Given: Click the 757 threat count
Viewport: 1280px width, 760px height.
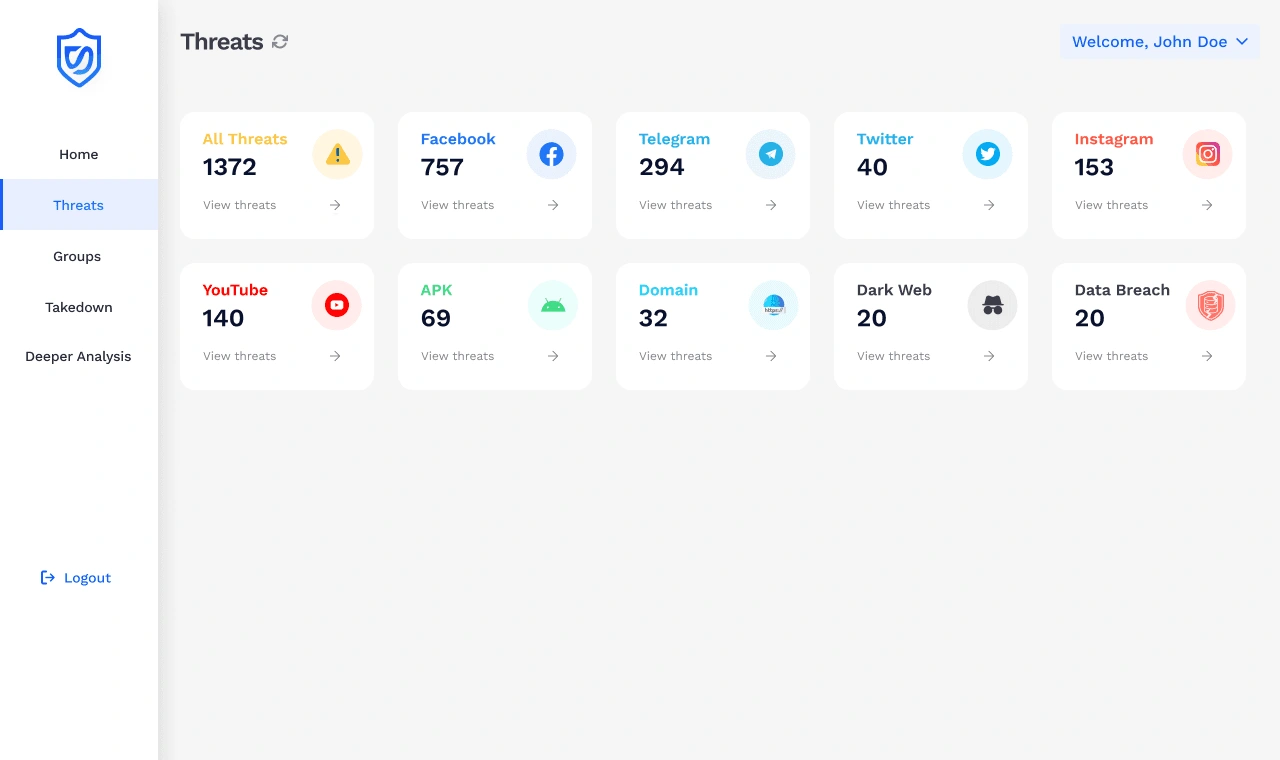Looking at the screenshot, I should point(442,167).
